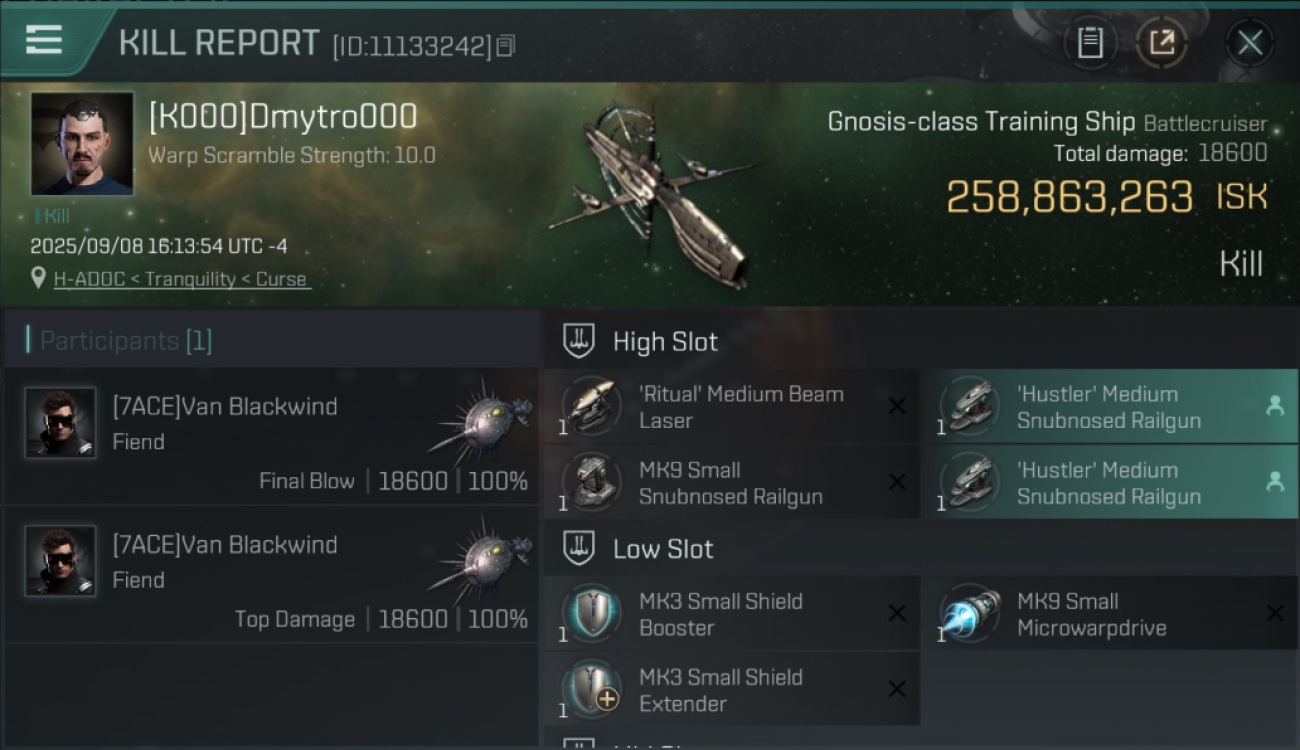The width and height of the screenshot is (1300, 750).
Task: Click the MK3 Small Shield Booster icon
Action: click(592, 614)
